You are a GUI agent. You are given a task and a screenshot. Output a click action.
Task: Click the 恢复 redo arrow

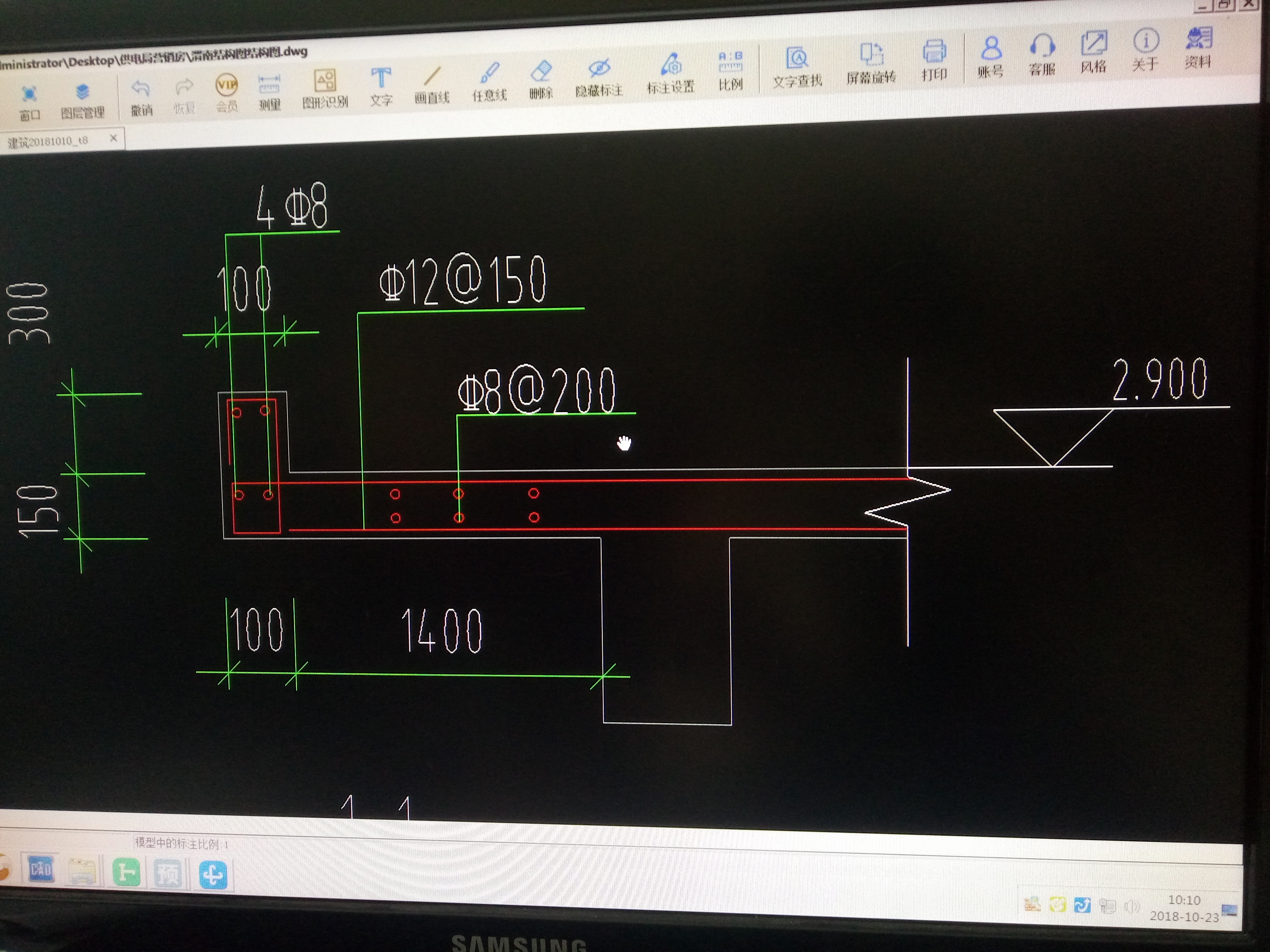click(x=184, y=96)
